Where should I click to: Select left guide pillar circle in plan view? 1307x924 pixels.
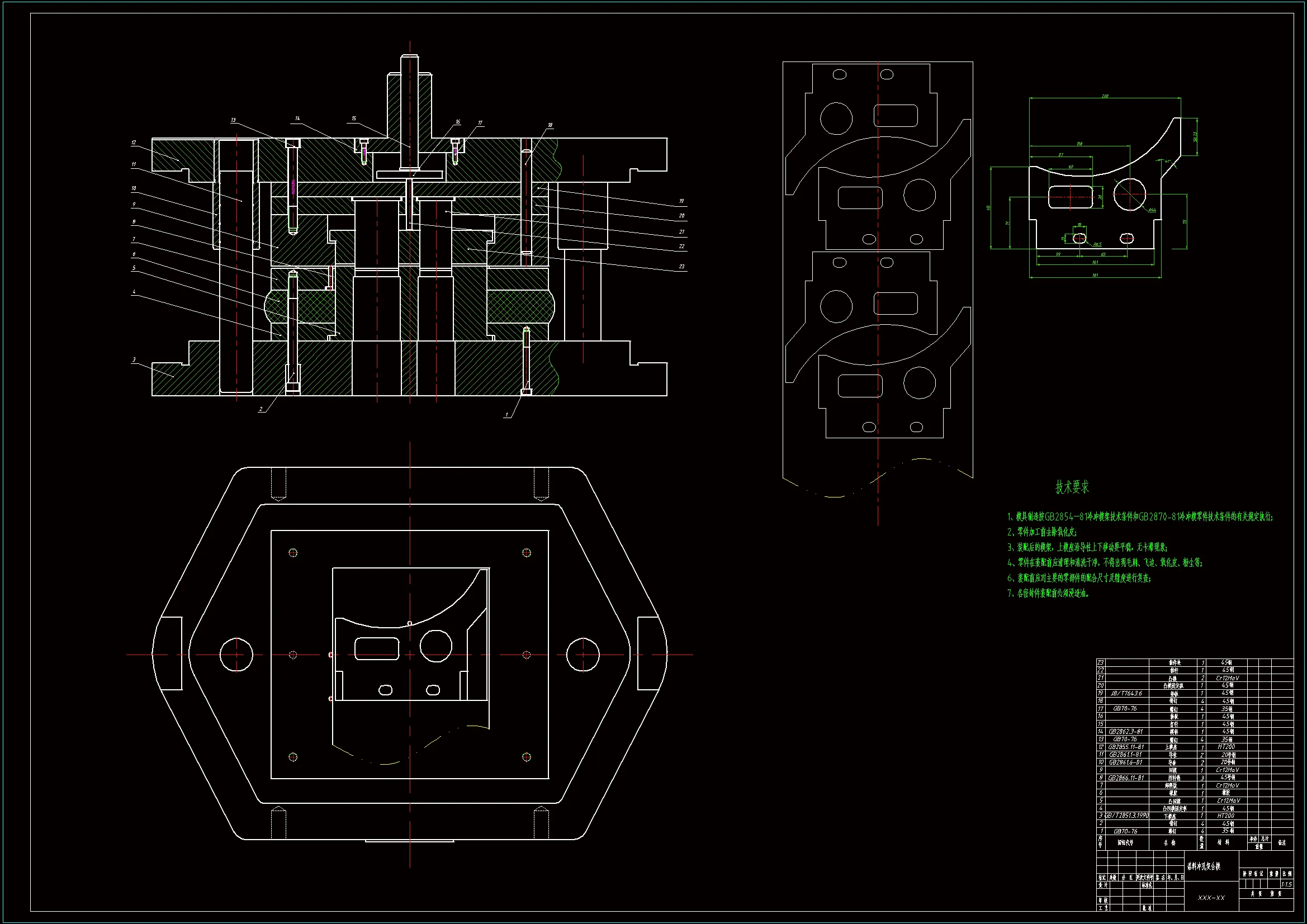(x=236, y=655)
